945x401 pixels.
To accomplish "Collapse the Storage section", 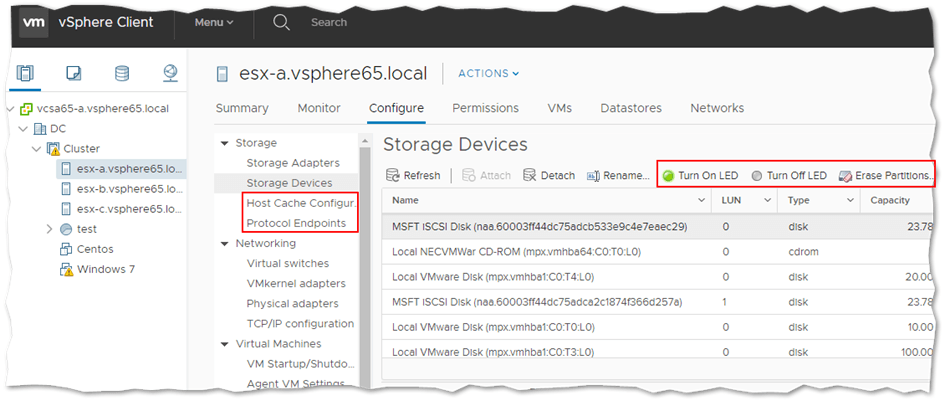I will 225,144.
